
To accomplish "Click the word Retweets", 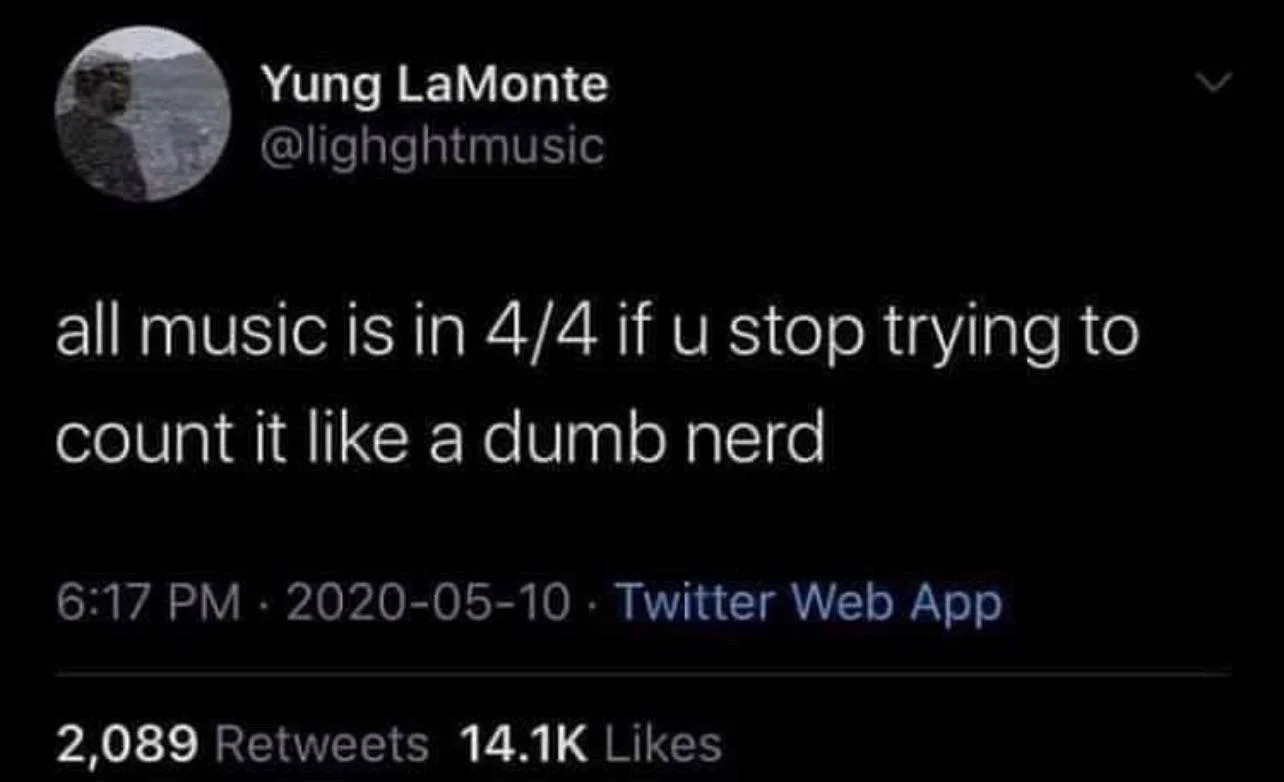I will click(322, 744).
